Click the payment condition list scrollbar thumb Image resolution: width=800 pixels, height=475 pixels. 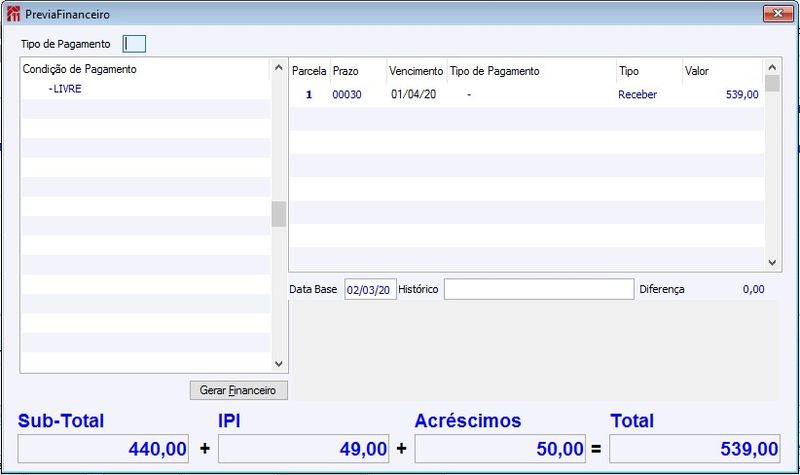pyautogui.click(x=279, y=214)
